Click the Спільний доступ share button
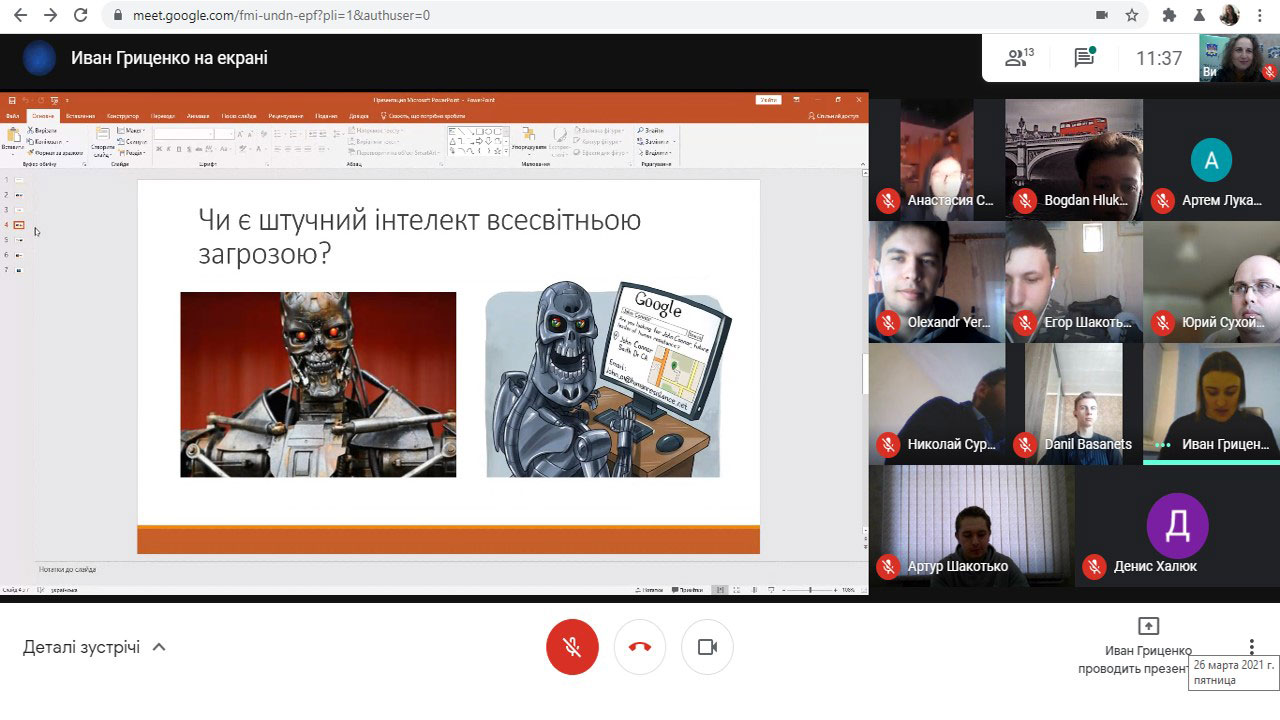1280x720 pixels. pos(836,116)
